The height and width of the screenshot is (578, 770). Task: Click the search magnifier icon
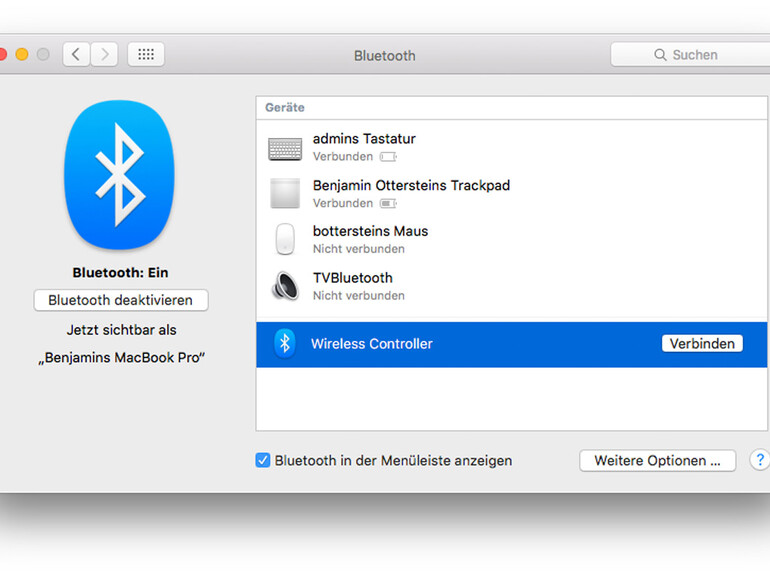point(660,55)
